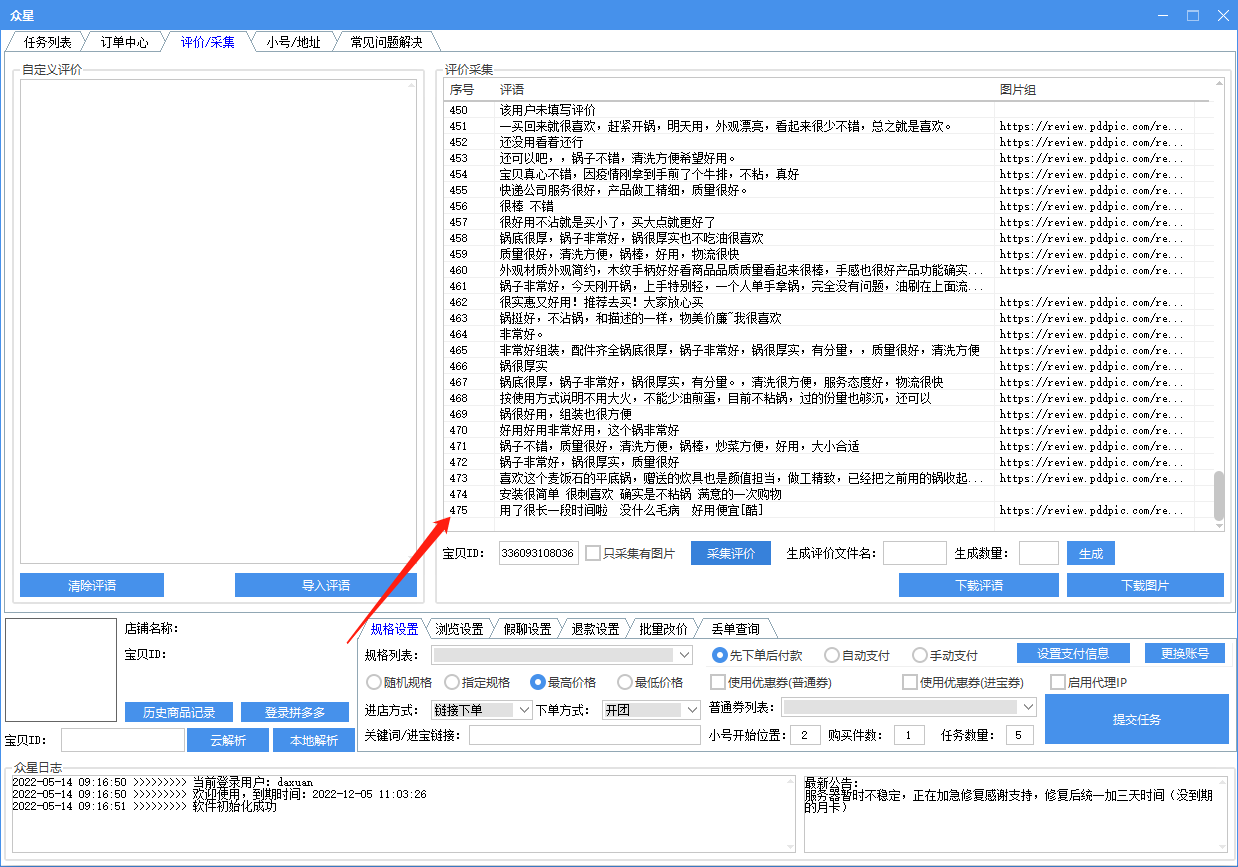This screenshot has height=867, width=1238.
Task: Click the 关键词/进宝链接 input field
Action: click(x=585, y=735)
